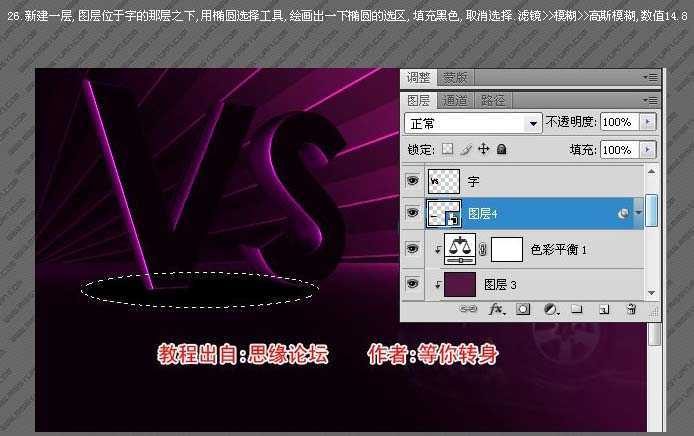Delete layer with the trash icon
The height and width of the screenshot is (436, 694).
[632, 309]
